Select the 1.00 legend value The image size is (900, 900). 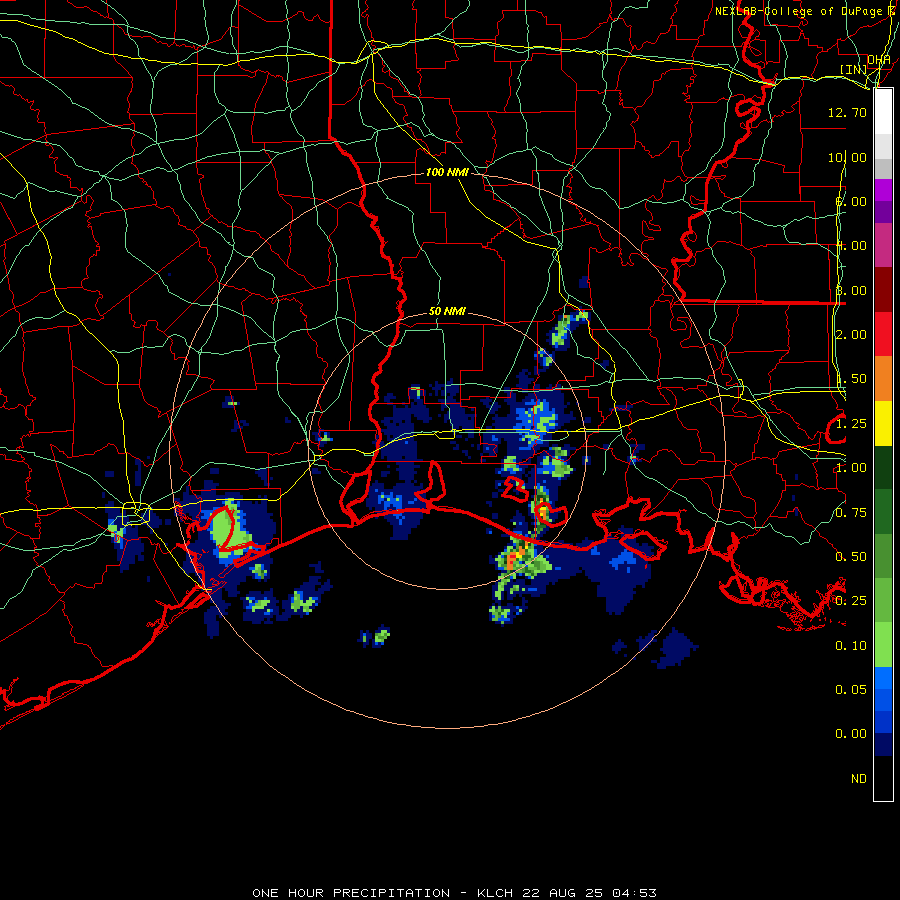pos(851,468)
